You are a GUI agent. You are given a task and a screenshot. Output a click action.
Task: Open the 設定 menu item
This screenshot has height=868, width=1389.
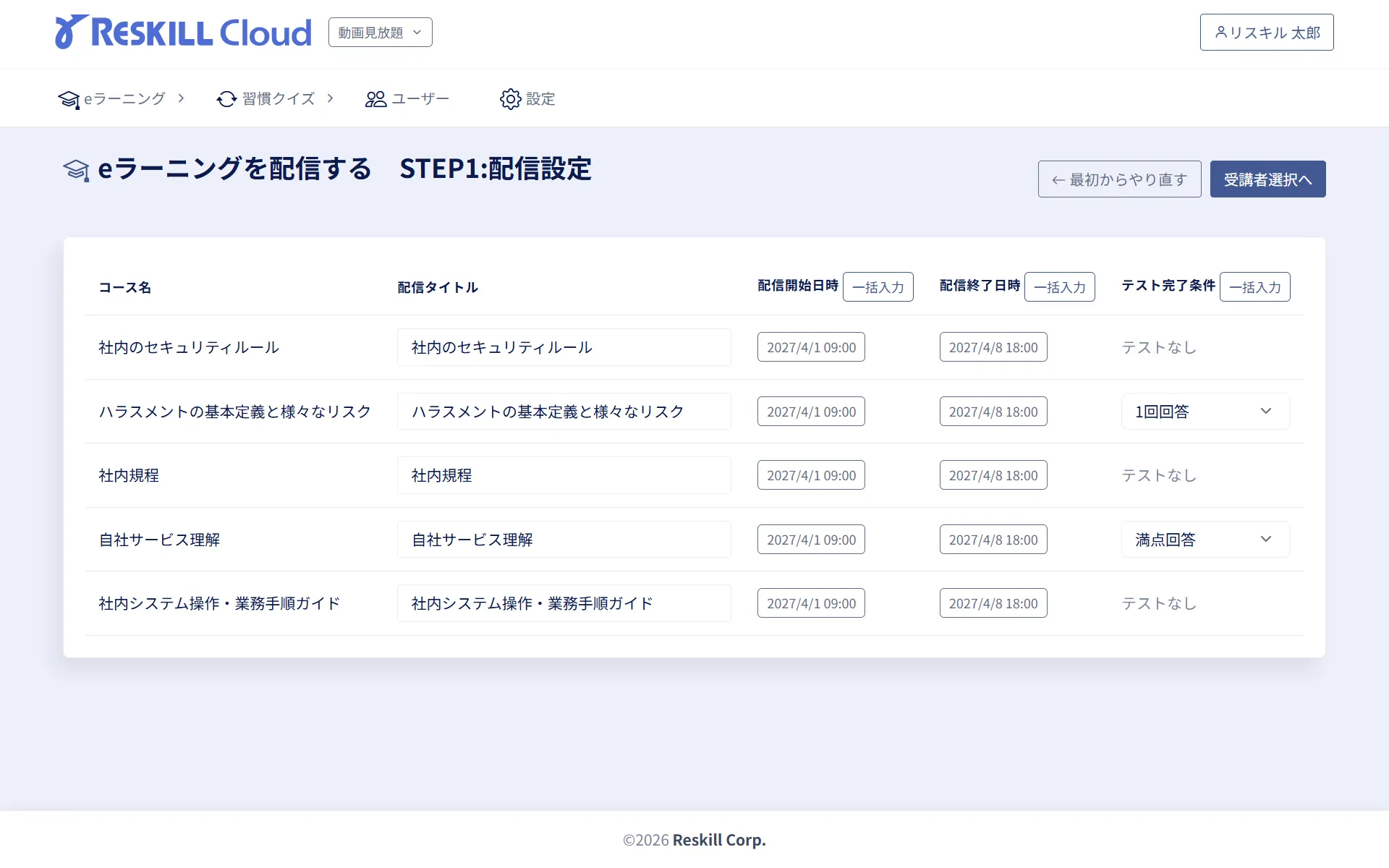[x=527, y=99]
